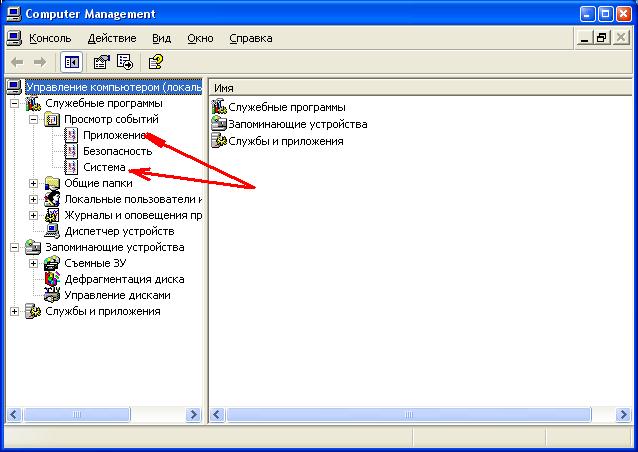Click Службы и приложения icon in right pane
The width and height of the screenshot is (638, 452).
click(219, 141)
